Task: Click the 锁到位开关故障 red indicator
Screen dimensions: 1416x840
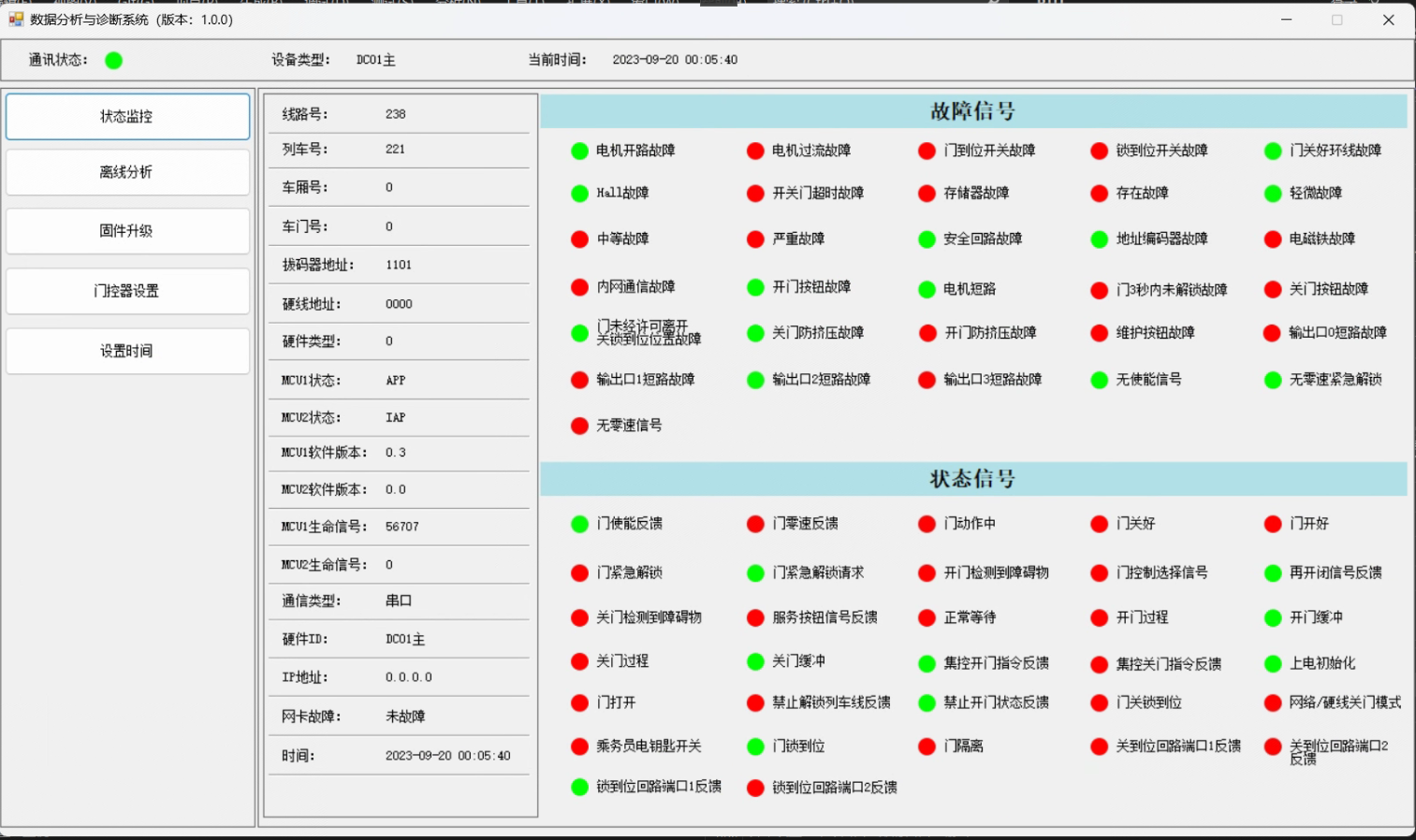Action: click(1100, 151)
